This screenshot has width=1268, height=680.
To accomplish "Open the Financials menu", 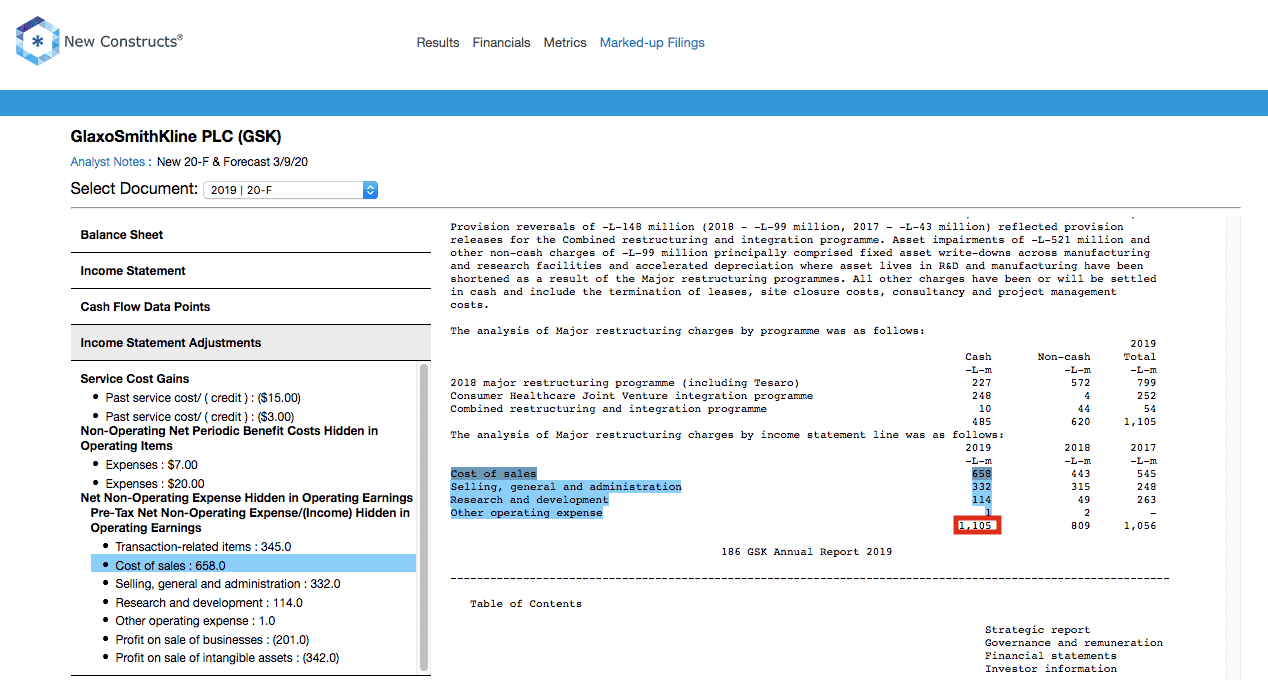I will pos(501,43).
